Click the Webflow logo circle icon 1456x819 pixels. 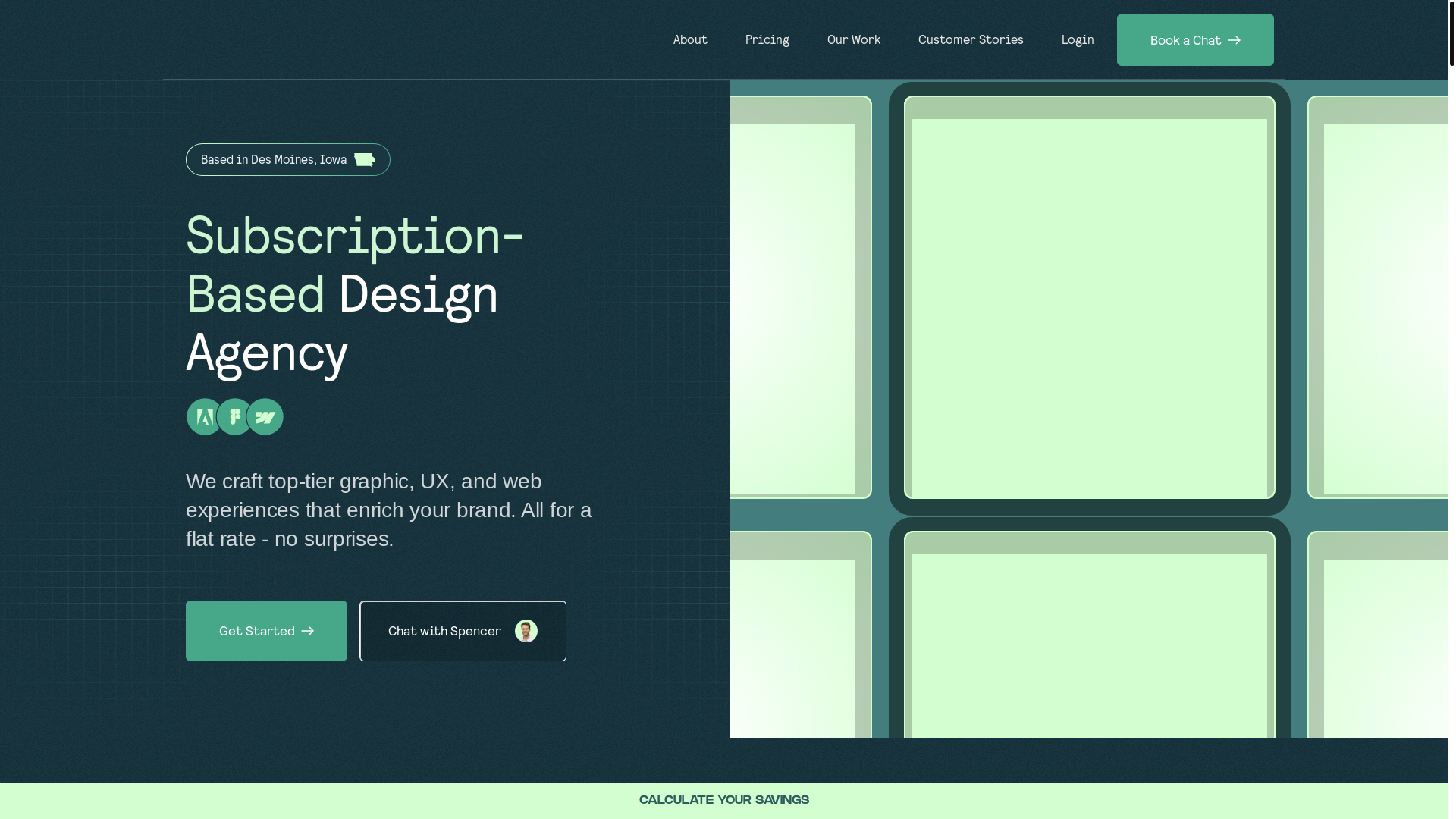[x=265, y=416]
